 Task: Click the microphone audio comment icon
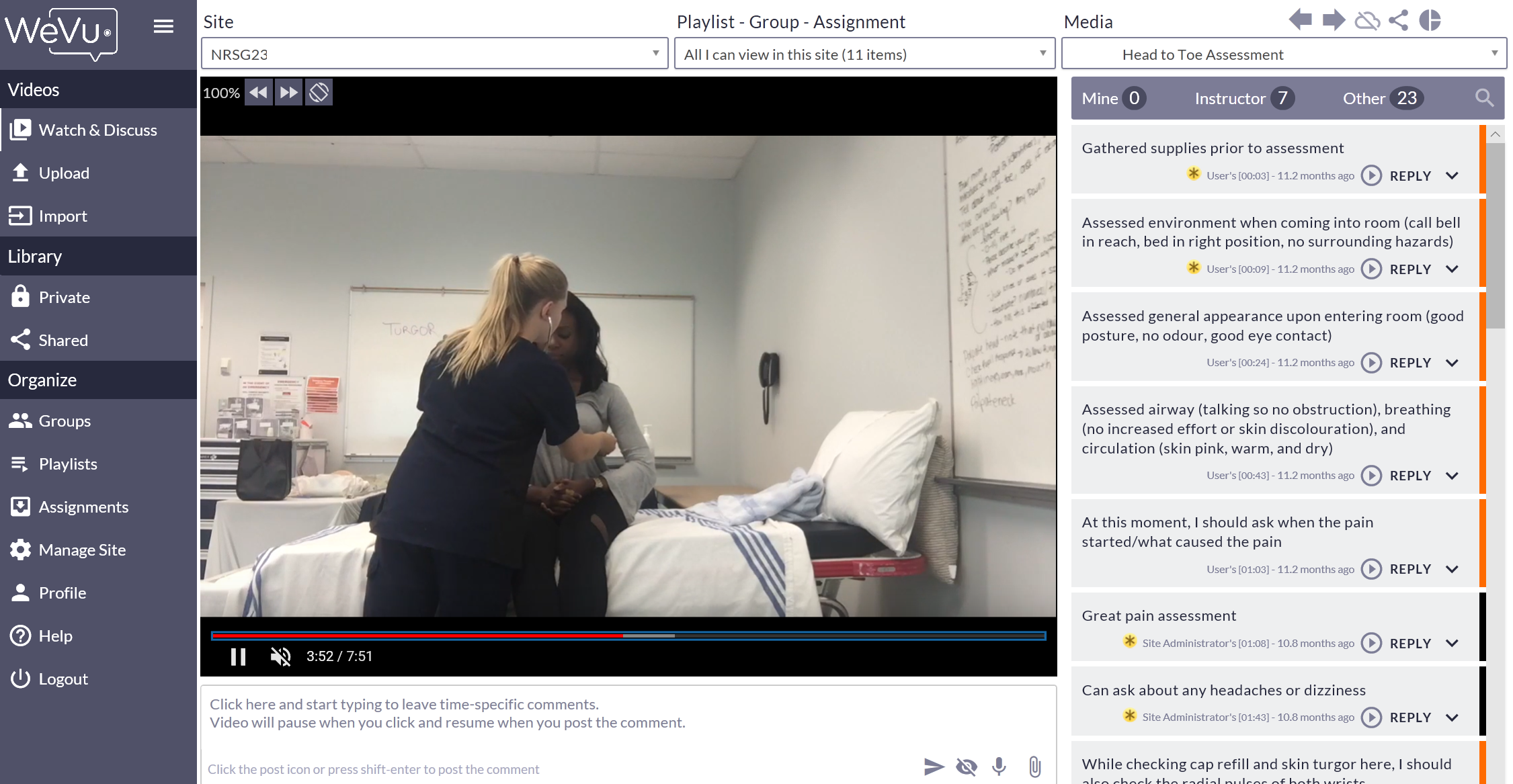tap(999, 767)
